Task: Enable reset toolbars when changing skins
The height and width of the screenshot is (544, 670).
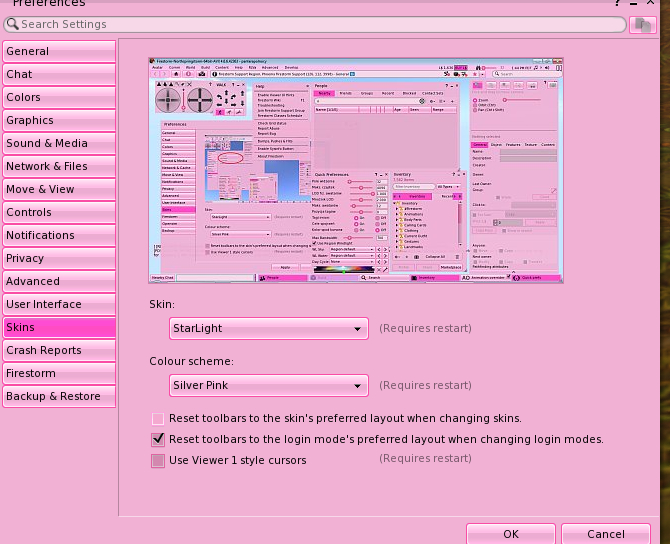Action: [158, 419]
